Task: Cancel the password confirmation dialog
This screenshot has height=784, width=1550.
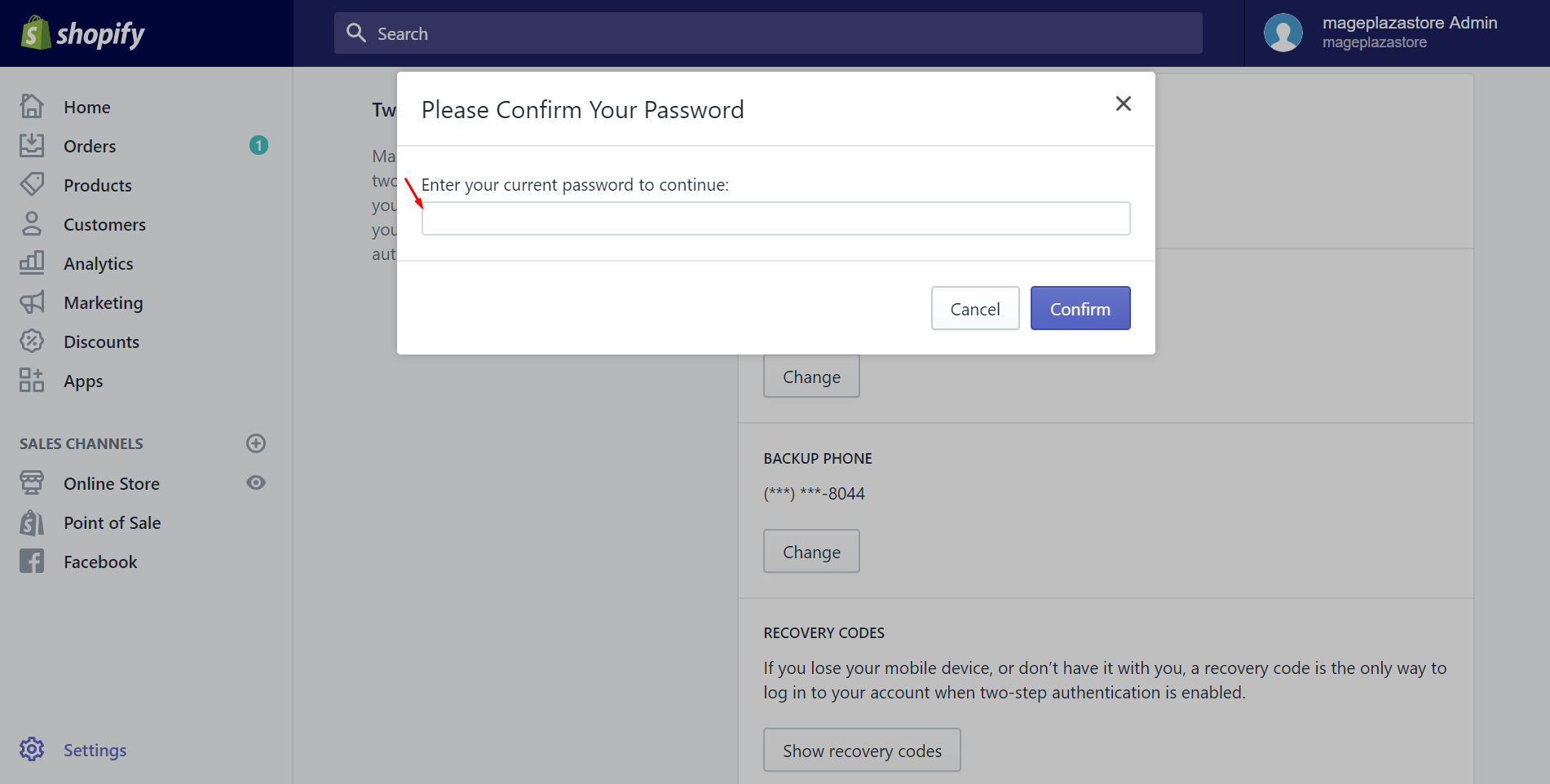Action: point(974,308)
